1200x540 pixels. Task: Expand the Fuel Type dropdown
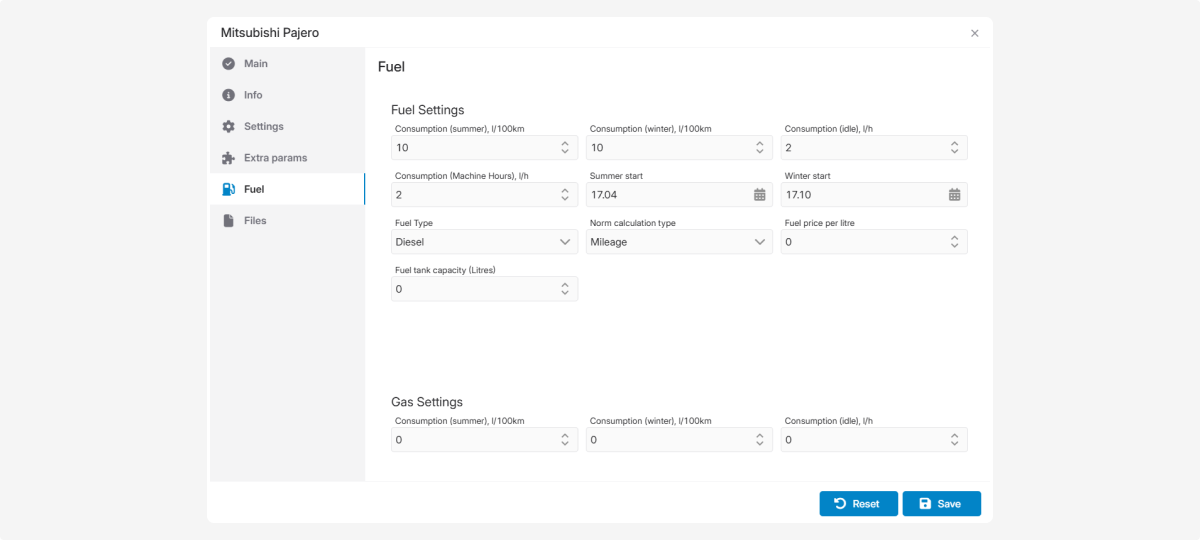(564, 242)
